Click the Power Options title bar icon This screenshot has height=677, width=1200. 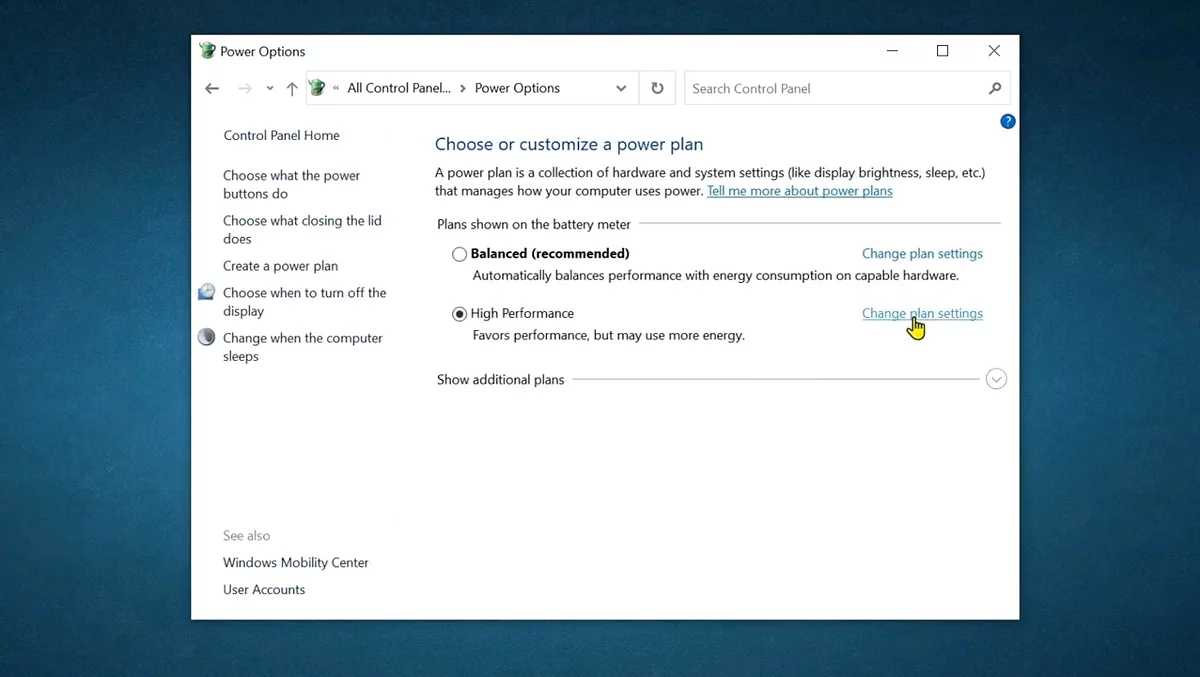(207, 51)
